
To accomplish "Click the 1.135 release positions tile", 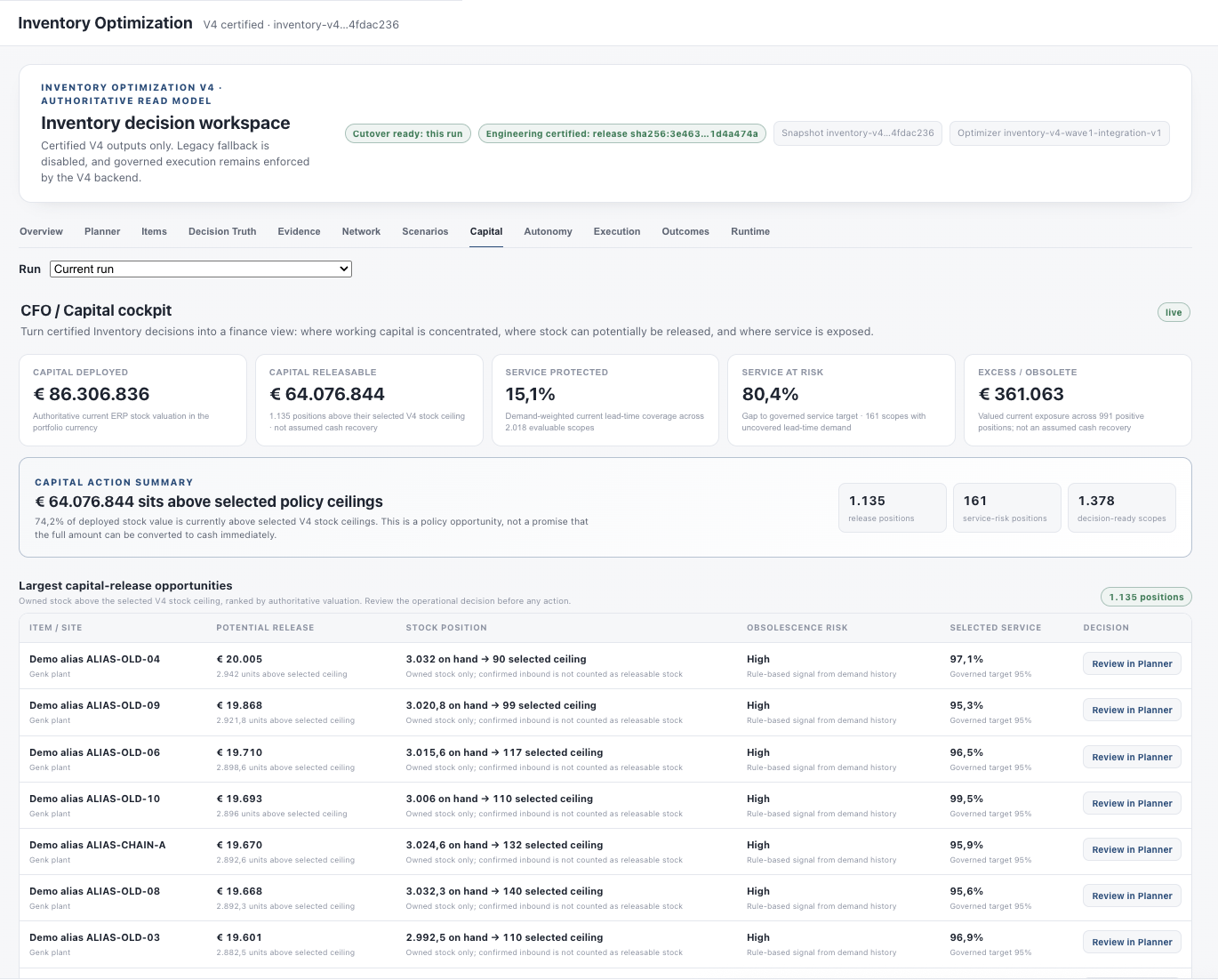I will 892,508.
